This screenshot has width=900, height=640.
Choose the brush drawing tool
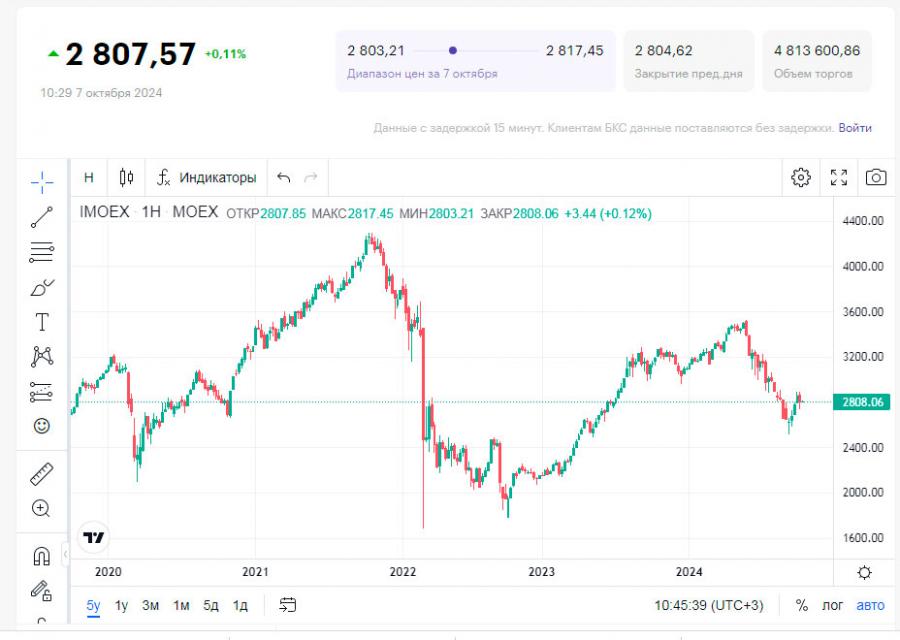click(x=41, y=288)
